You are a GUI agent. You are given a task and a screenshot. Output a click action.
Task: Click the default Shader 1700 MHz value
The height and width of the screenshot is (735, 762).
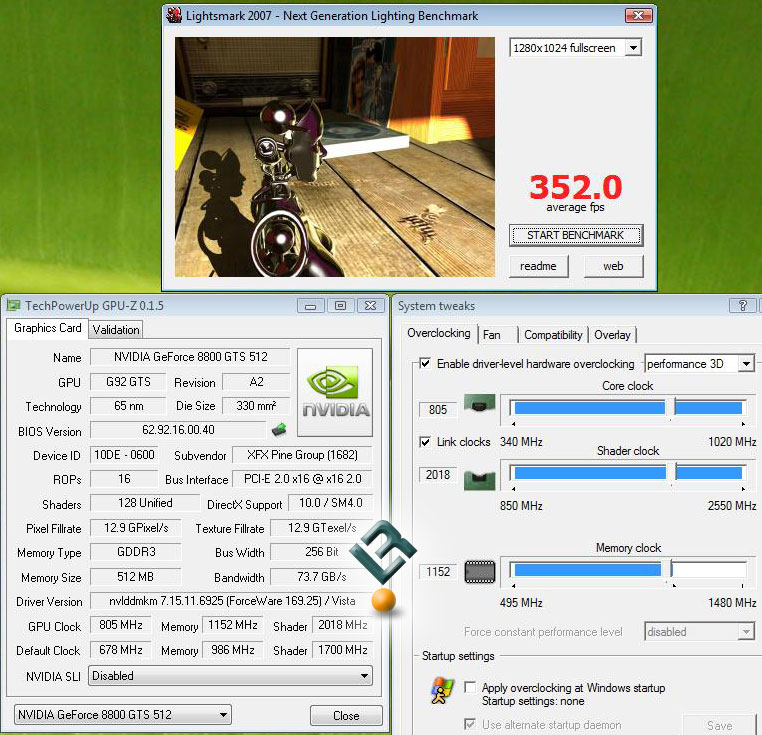pos(343,650)
